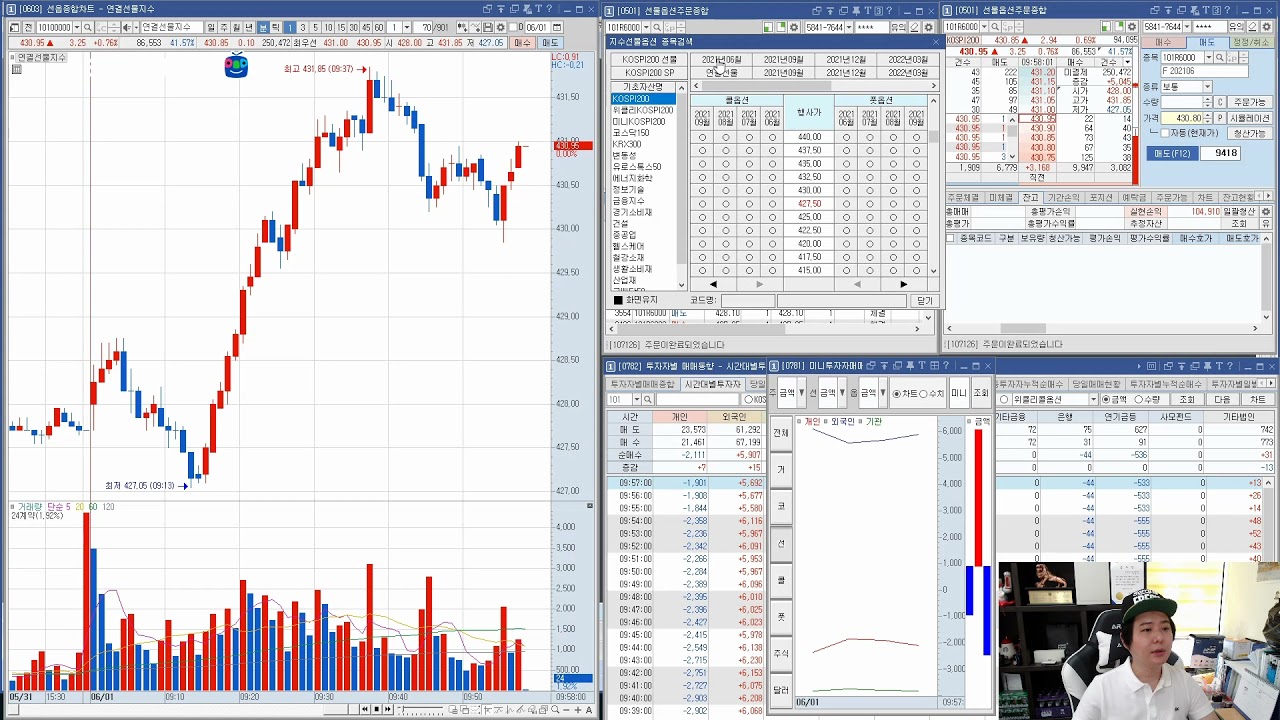The height and width of the screenshot is (720, 1280).
Task: Select the 수치 radio in mini investor window
Action: [923, 393]
